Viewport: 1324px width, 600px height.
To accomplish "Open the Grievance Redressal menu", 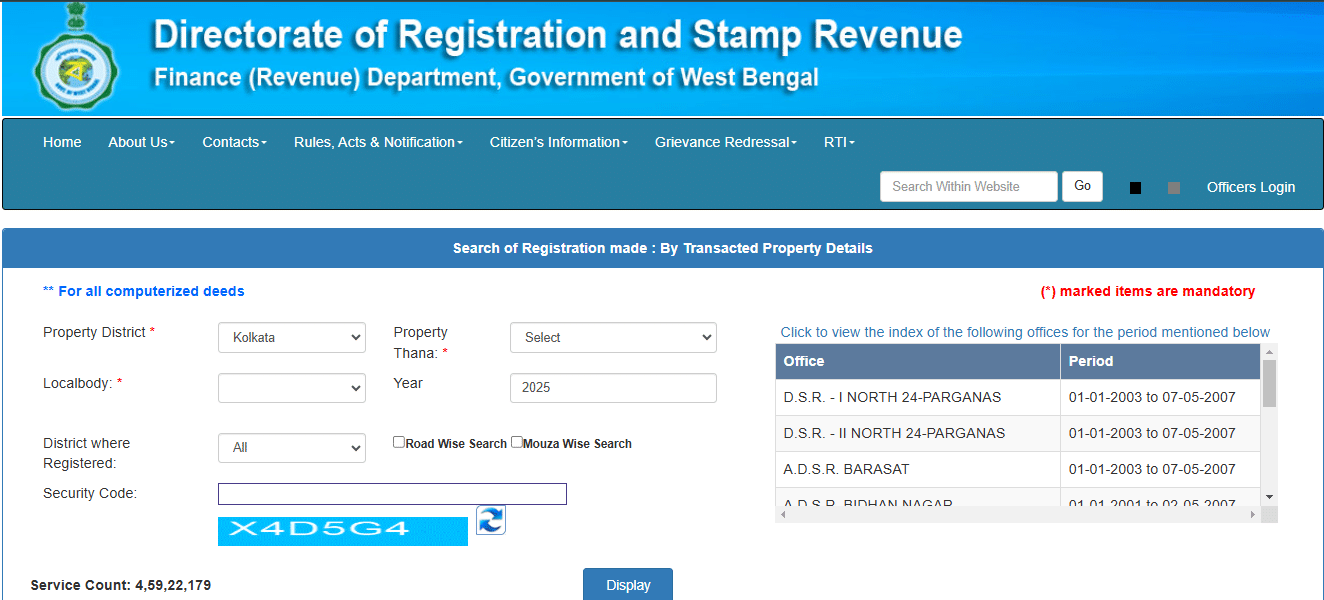I will [724, 142].
